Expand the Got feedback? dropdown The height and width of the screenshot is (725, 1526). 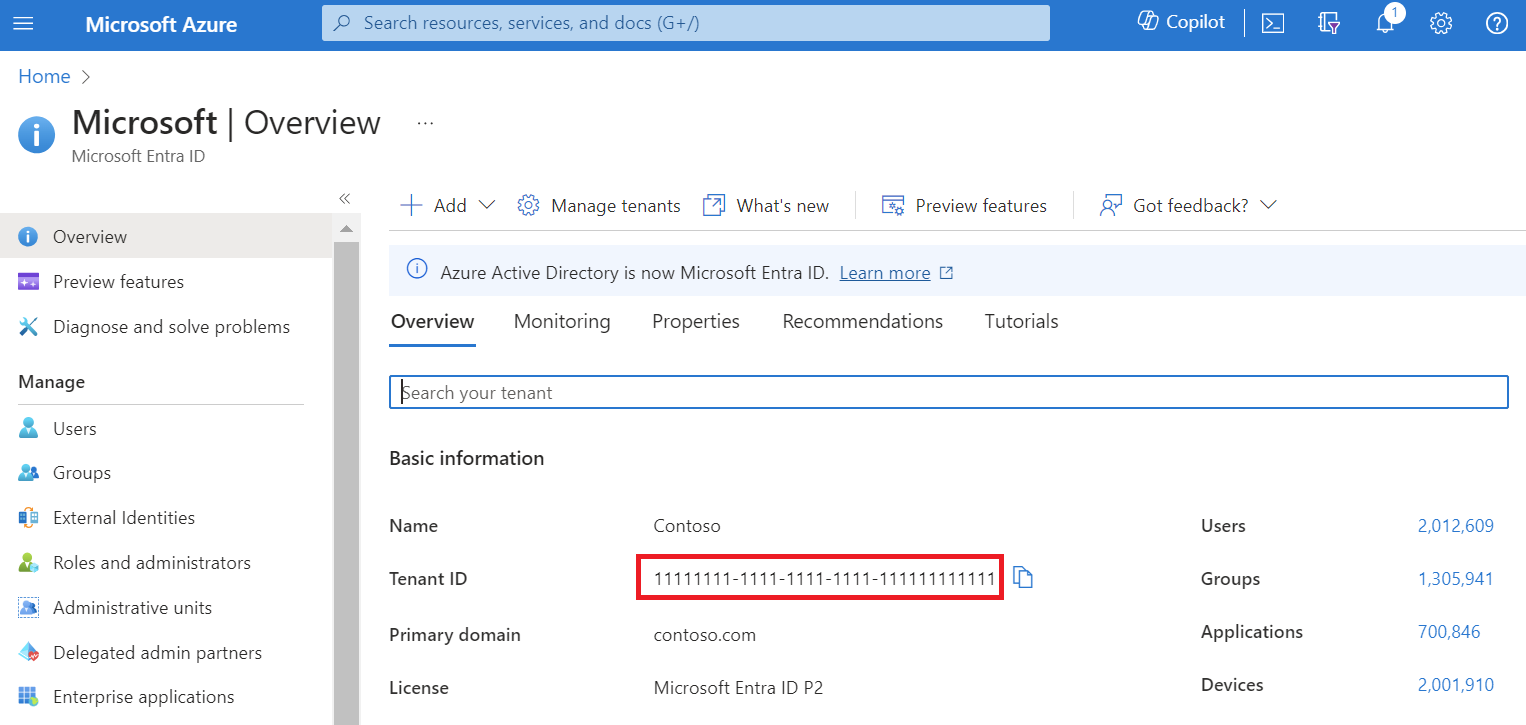(x=1188, y=205)
